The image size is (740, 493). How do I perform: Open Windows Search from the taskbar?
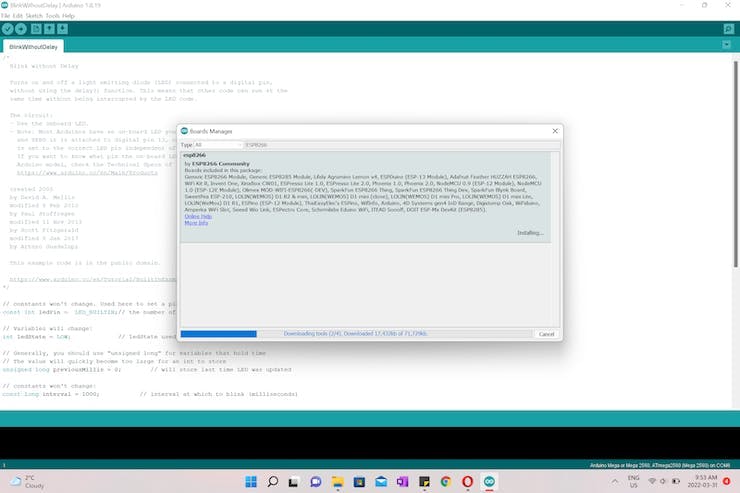point(272,482)
